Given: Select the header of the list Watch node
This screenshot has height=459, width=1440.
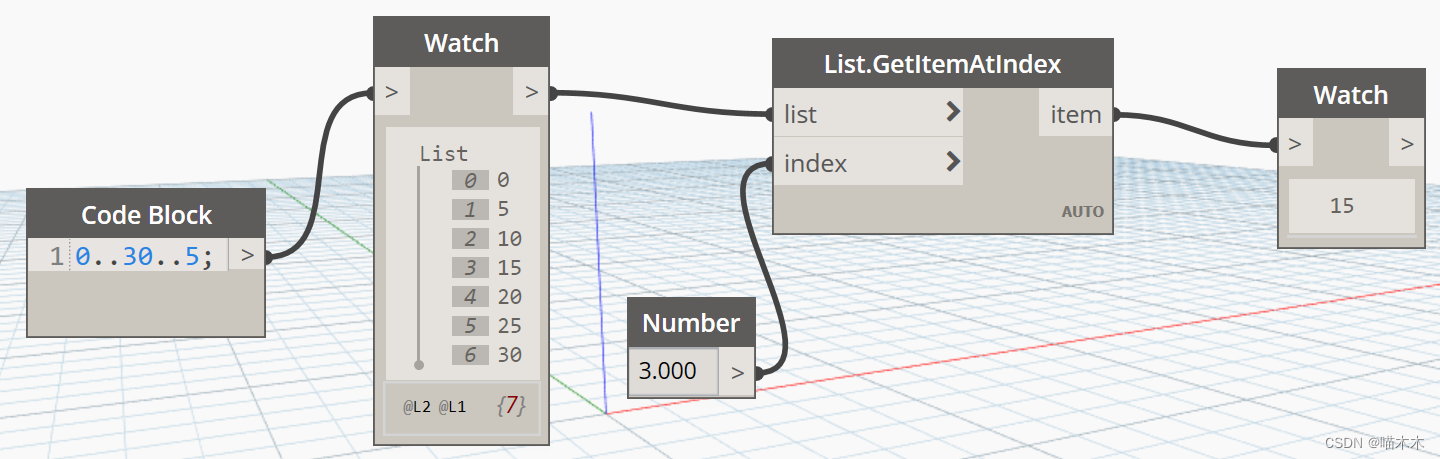Looking at the screenshot, I should tap(461, 43).
